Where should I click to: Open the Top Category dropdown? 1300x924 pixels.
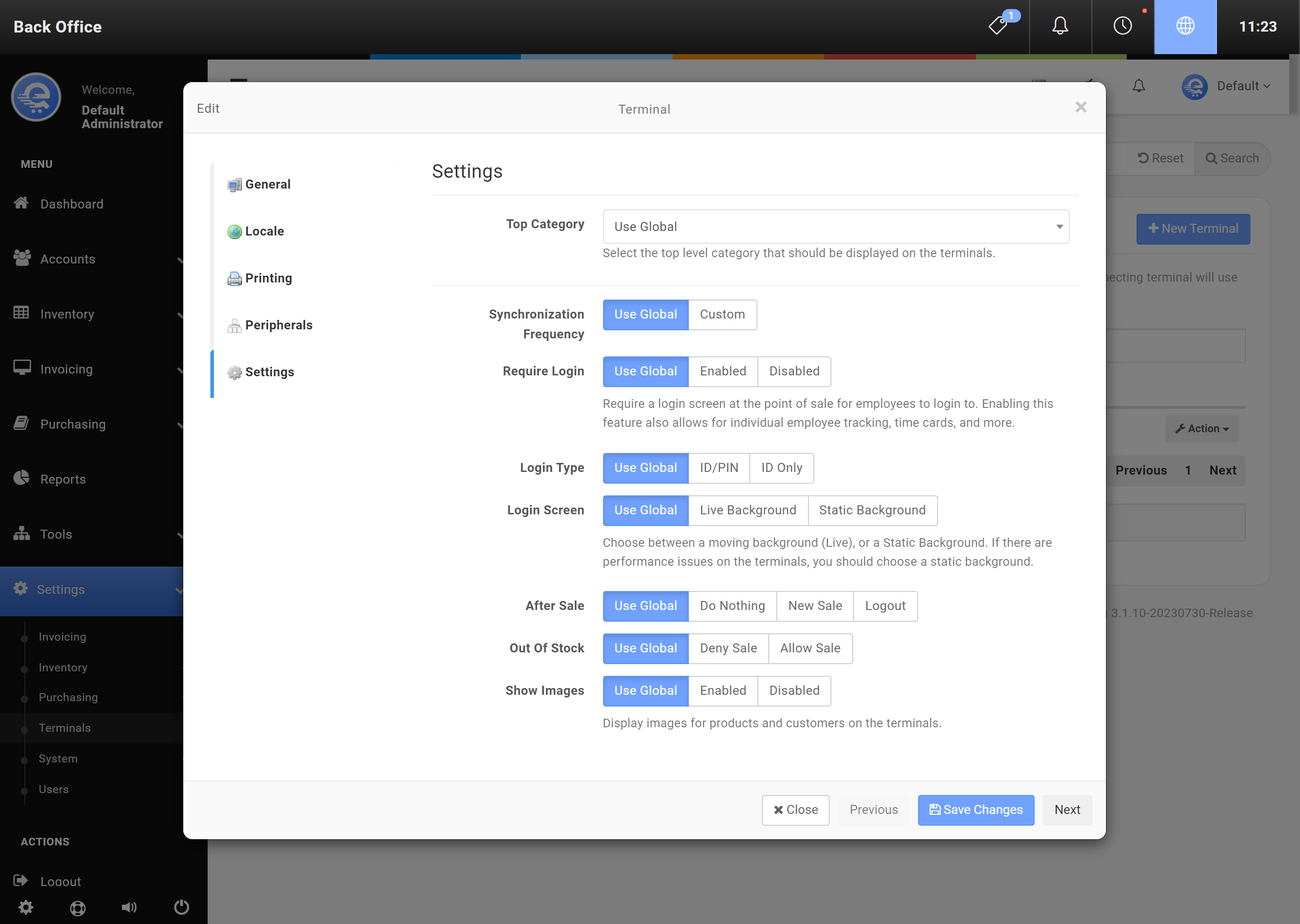[x=835, y=226]
